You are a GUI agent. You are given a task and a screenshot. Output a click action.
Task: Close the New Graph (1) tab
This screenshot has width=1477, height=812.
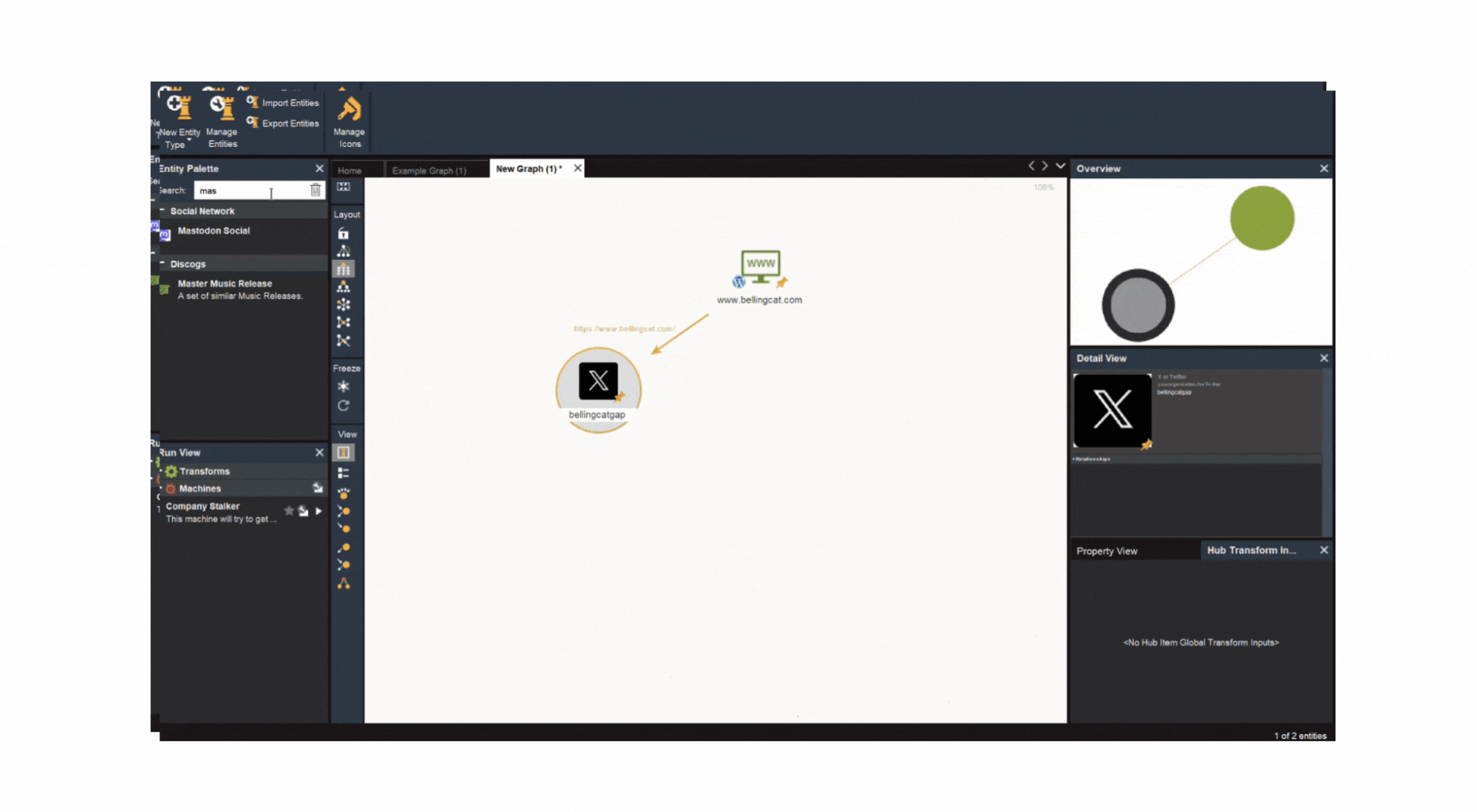[577, 169]
